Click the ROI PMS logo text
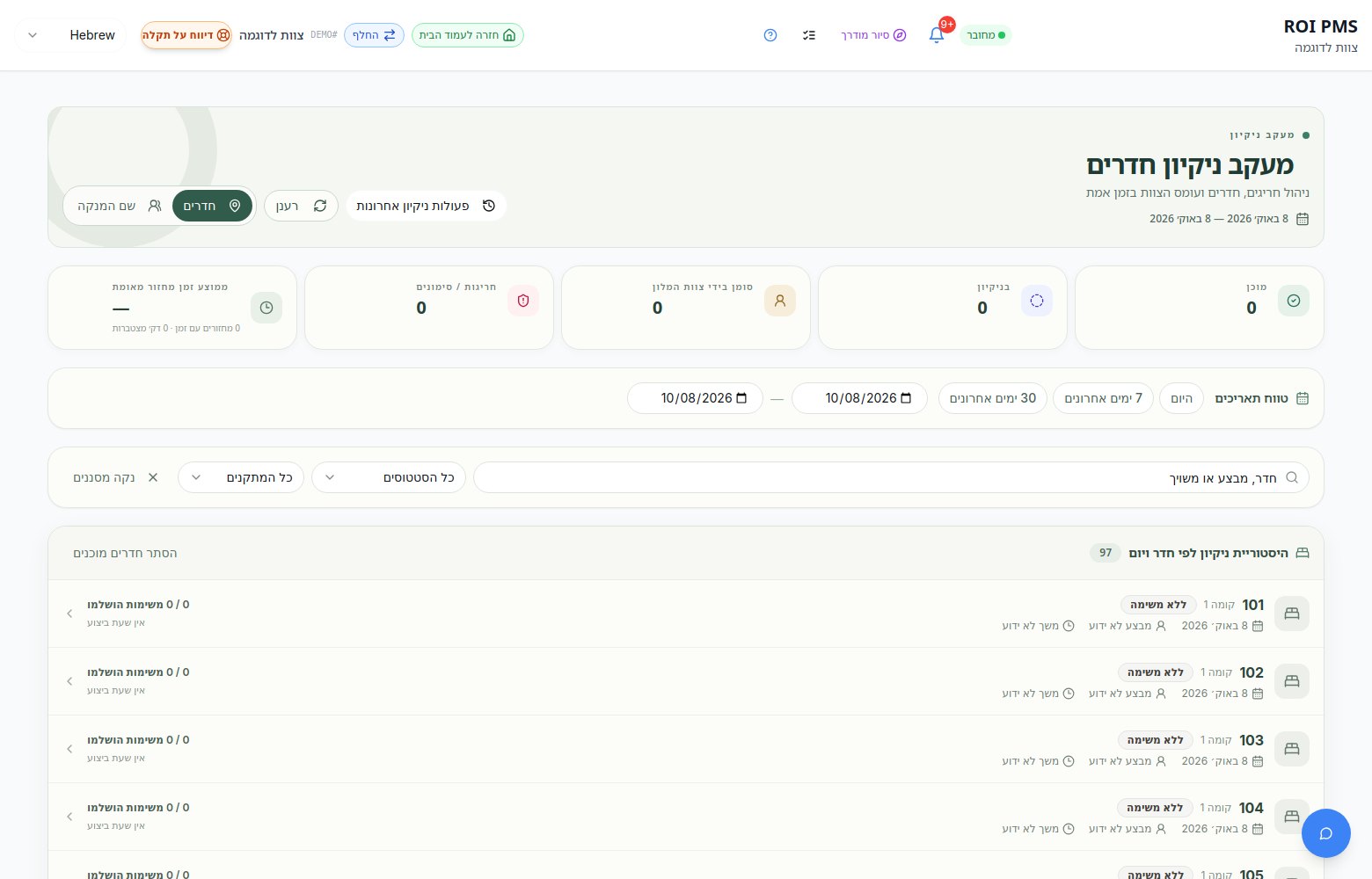This screenshot has width=1372, height=879. [x=1320, y=26]
